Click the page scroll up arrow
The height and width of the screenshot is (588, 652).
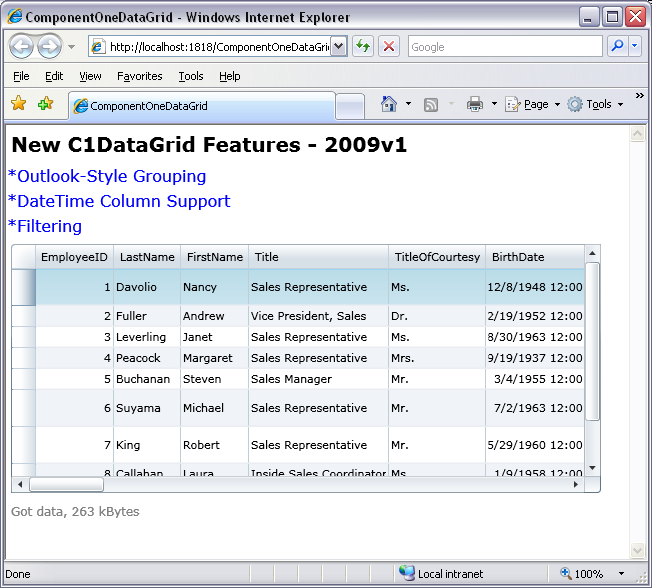637,133
